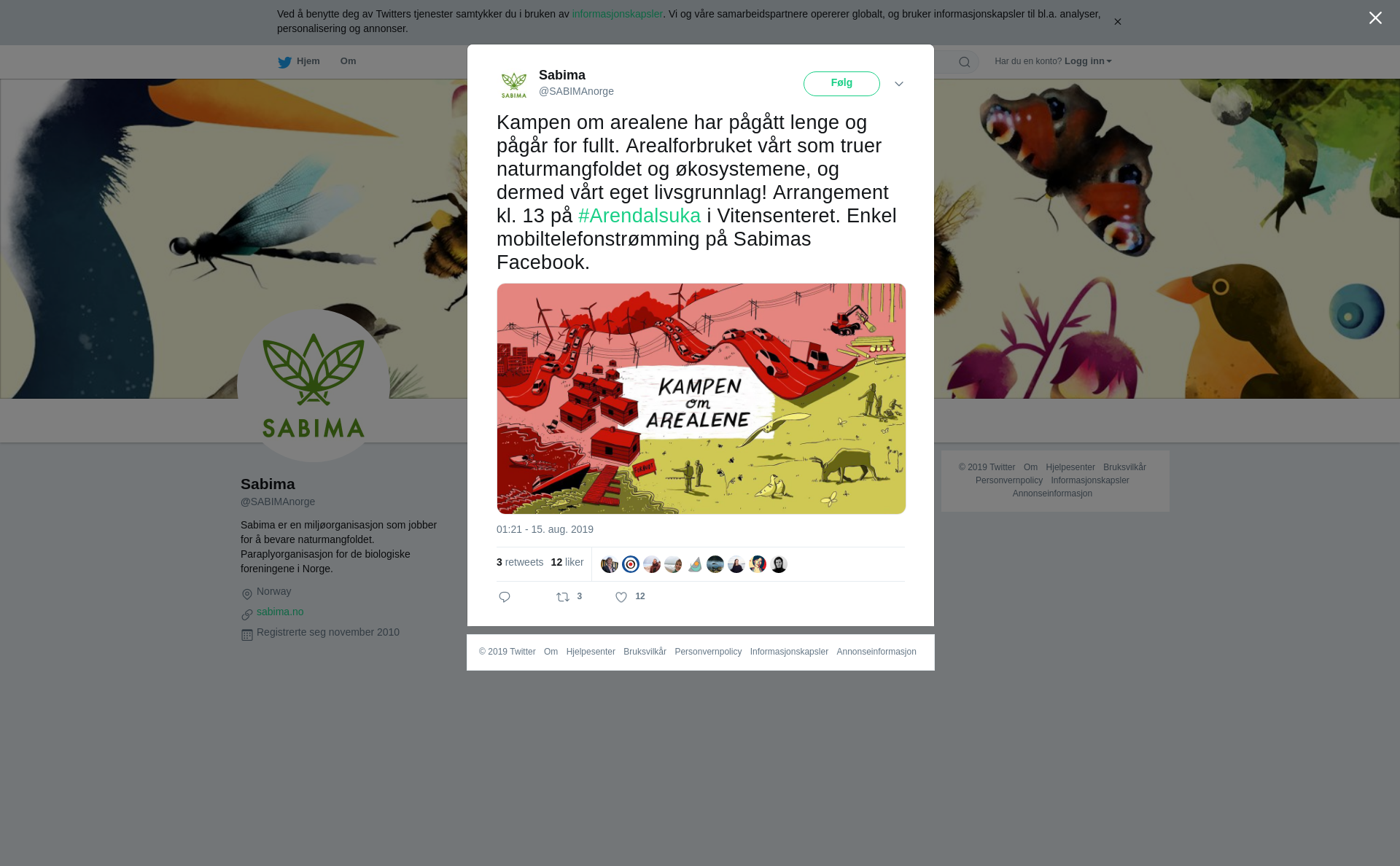Click the retweet icon under the tweet

click(x=563, y=597)
